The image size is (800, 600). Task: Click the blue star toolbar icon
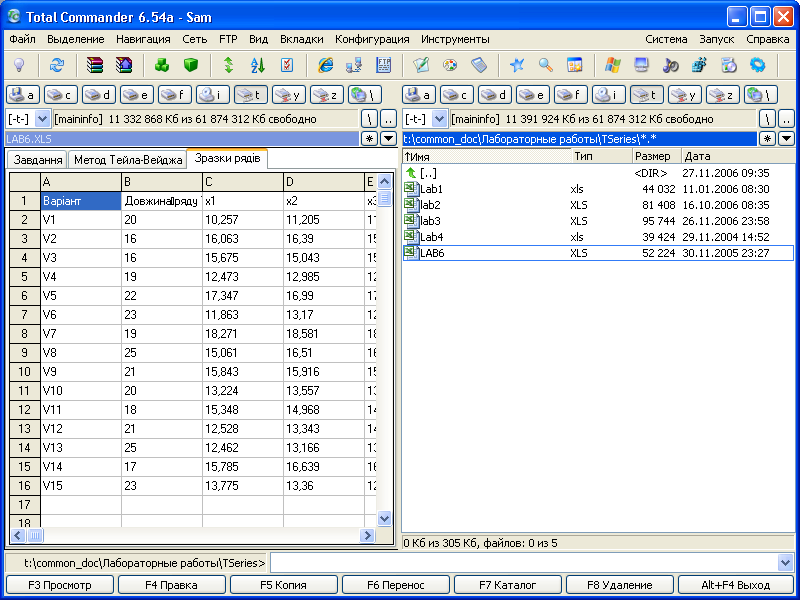[x=517, y=65]
